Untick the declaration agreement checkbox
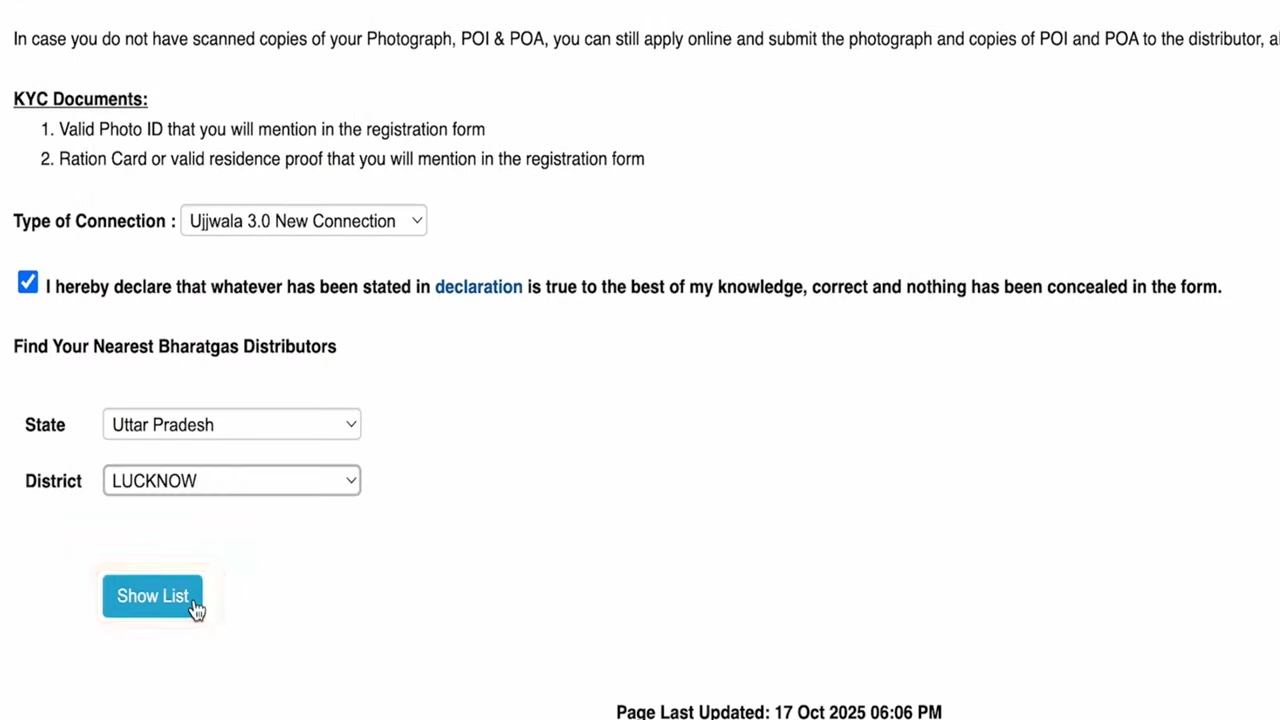Screen dimensions: 1280x720 [x=28, y=284]
